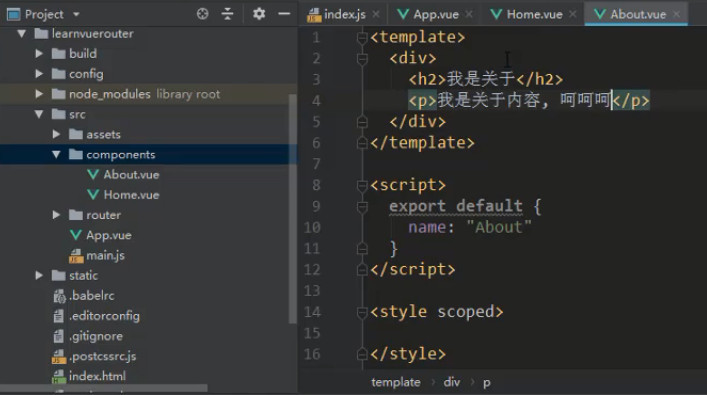
Task: Click div in the breadcrumb bar
Action: coord(451,382)
